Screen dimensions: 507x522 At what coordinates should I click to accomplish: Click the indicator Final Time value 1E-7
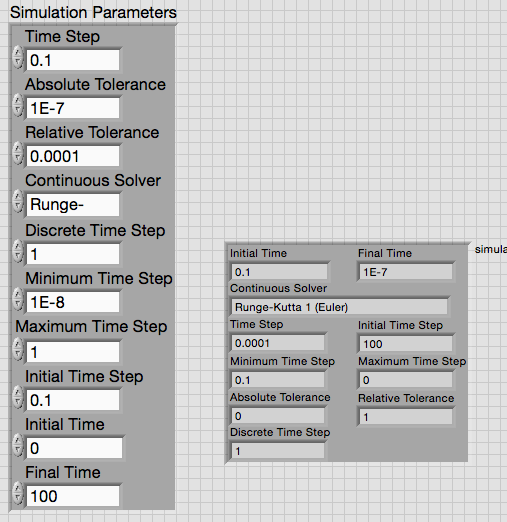(406, 272)
